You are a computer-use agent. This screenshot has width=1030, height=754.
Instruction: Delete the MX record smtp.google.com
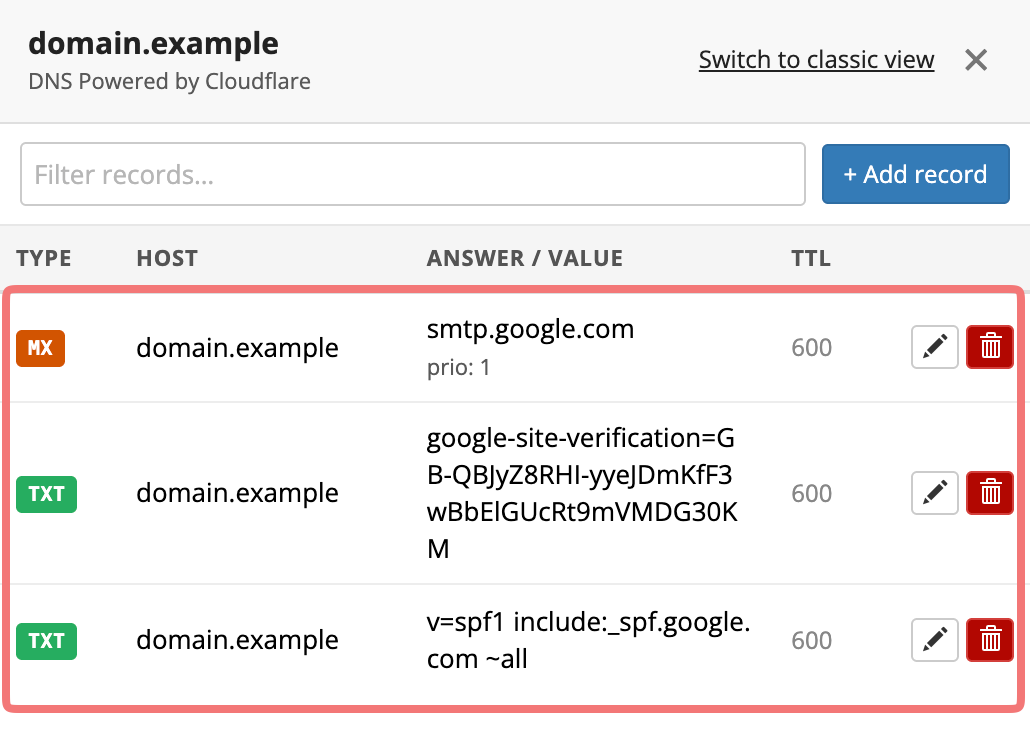point(990,347)
